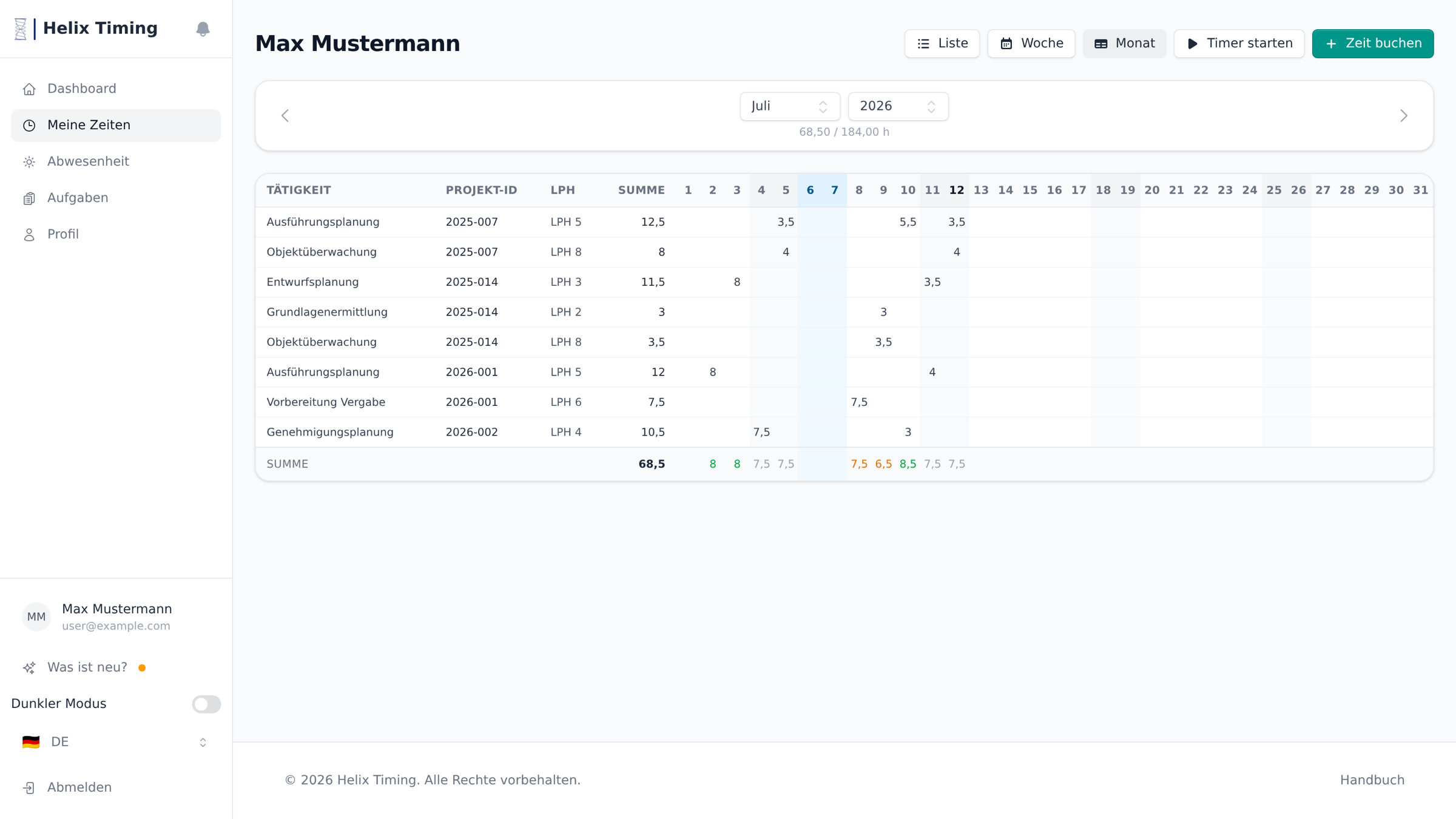The image size is (1456, 819).
Task: Click the Profil person icon
Action: [x=29, y=235]
